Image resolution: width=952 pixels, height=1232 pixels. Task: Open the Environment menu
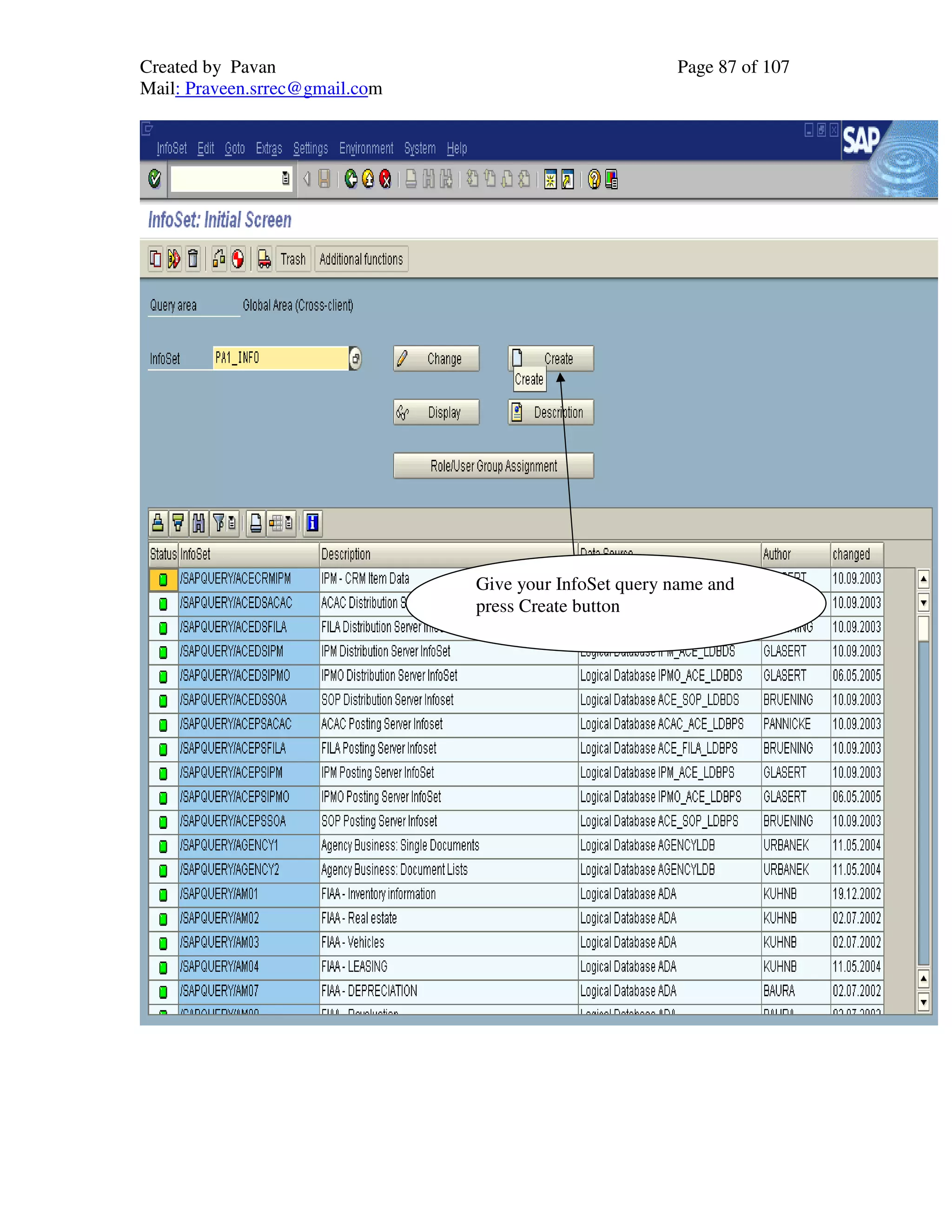tap(366, 148)
